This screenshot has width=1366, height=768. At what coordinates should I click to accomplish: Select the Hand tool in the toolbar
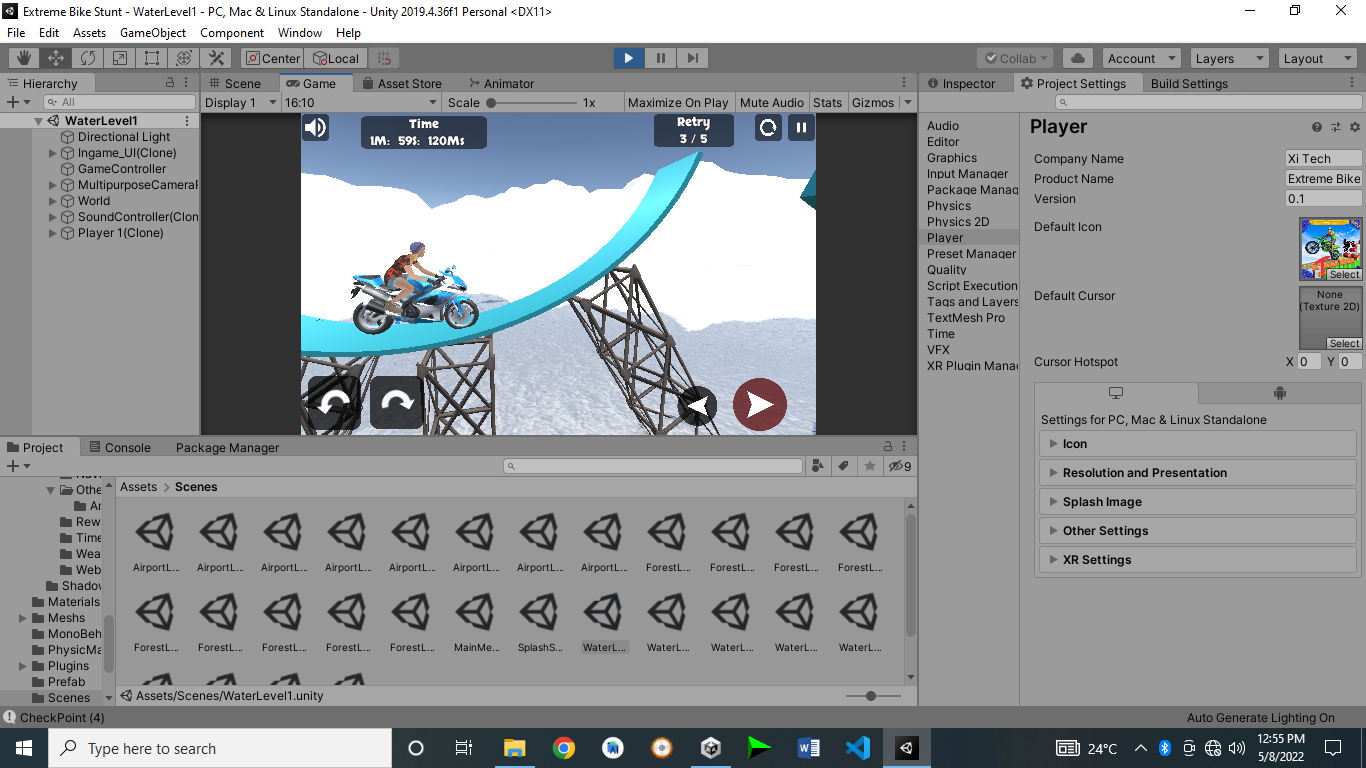22,58
